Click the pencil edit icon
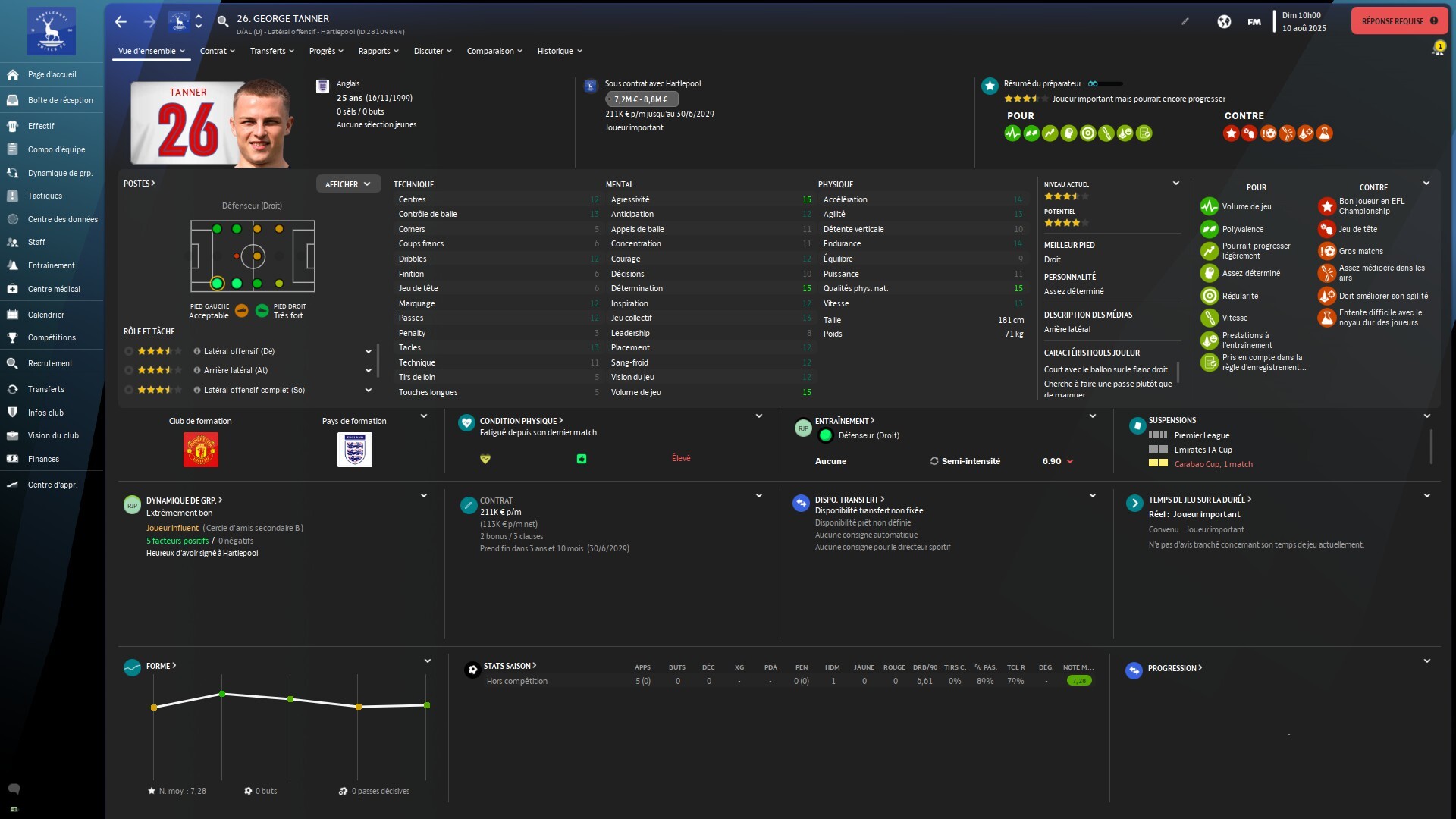Viewport: 1456px width, 819px height. 1185,21
